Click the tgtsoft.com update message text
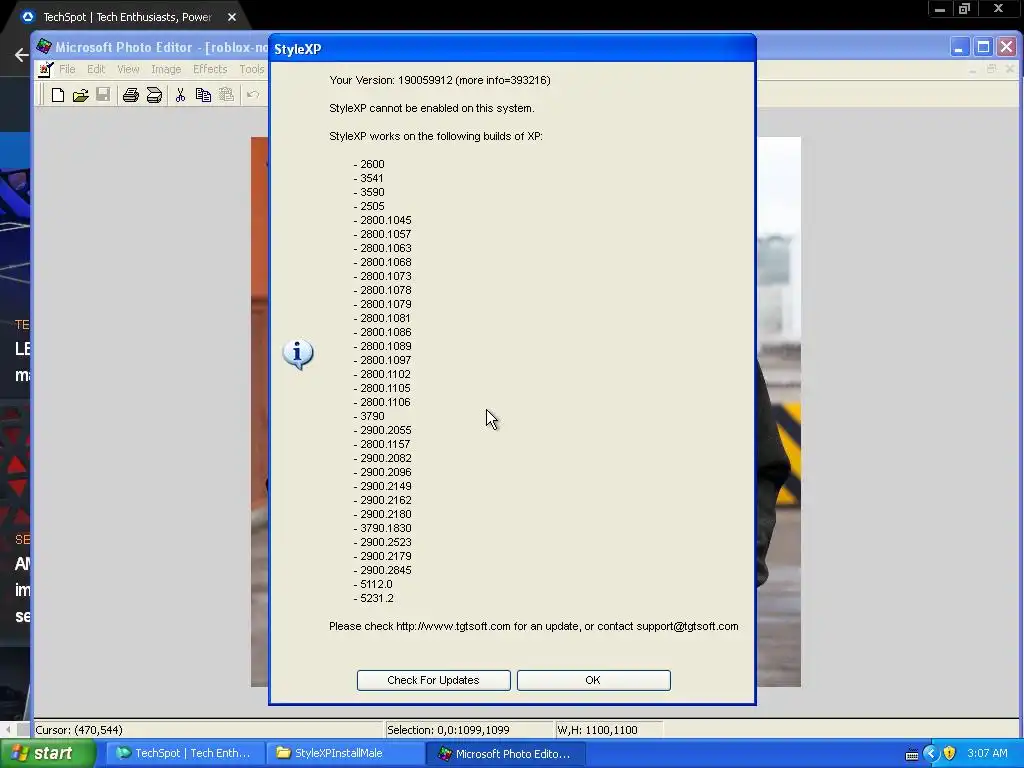The image size is (1024, 768). (x=534, y=626)
